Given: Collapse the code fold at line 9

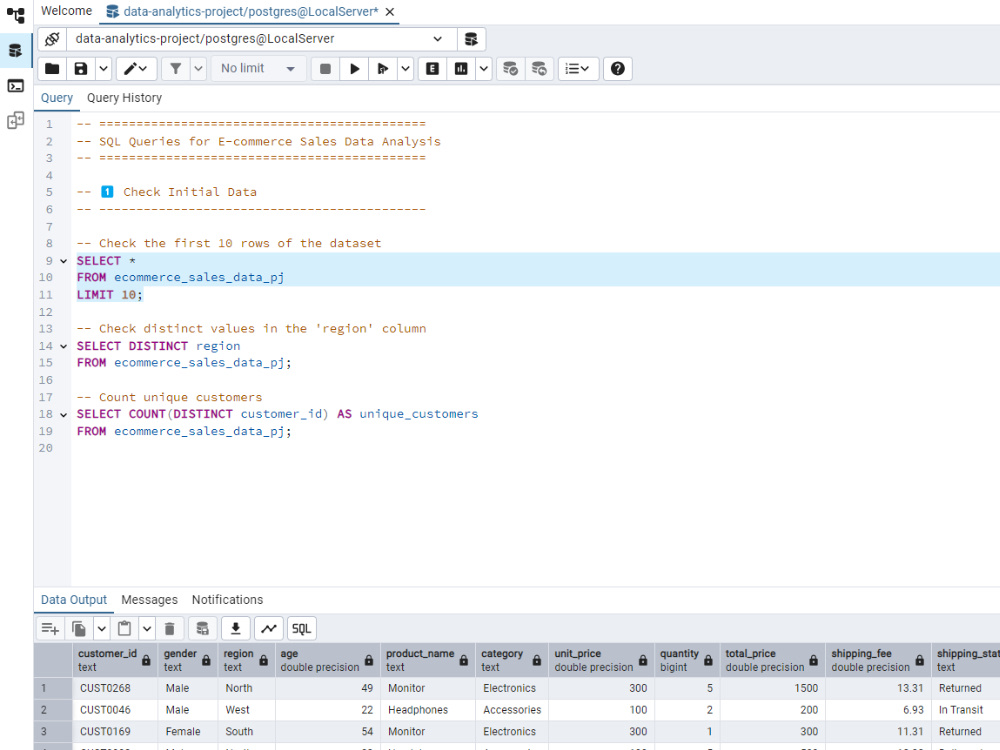Looking at the screenshot, I should click(x=63, y=261).
